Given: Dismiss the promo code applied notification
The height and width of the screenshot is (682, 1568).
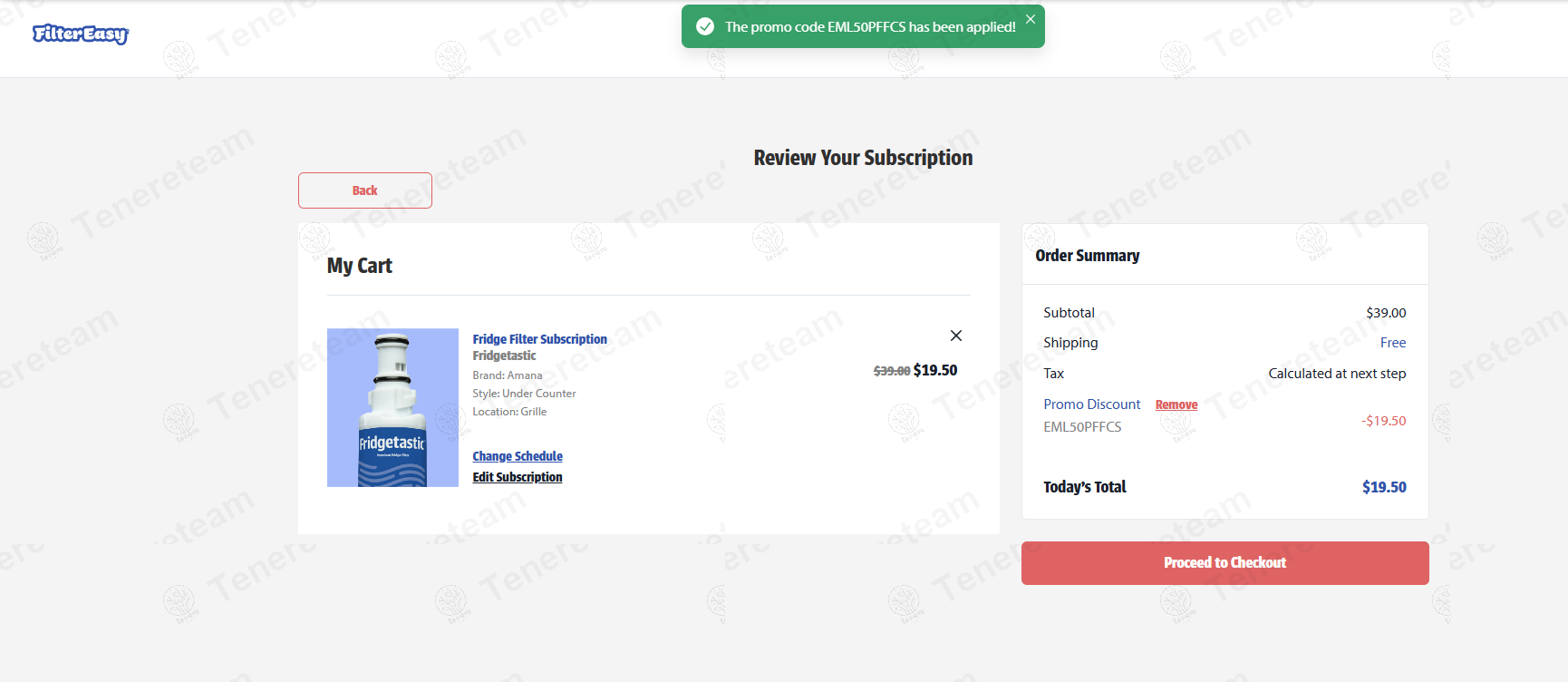Looking at the screenshot, I should [1031, 19].
